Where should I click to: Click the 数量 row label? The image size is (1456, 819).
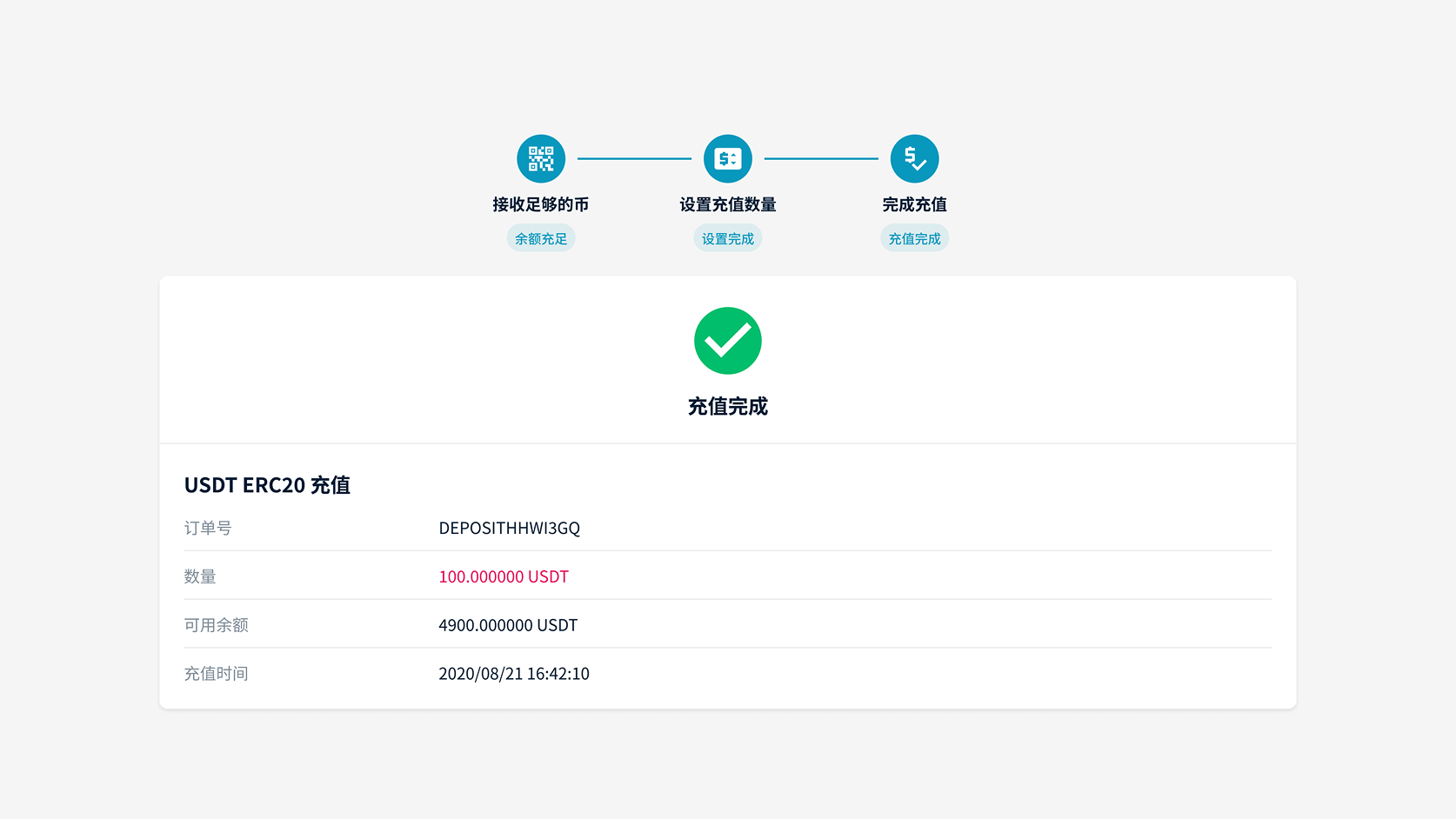[x=200, y=576]
